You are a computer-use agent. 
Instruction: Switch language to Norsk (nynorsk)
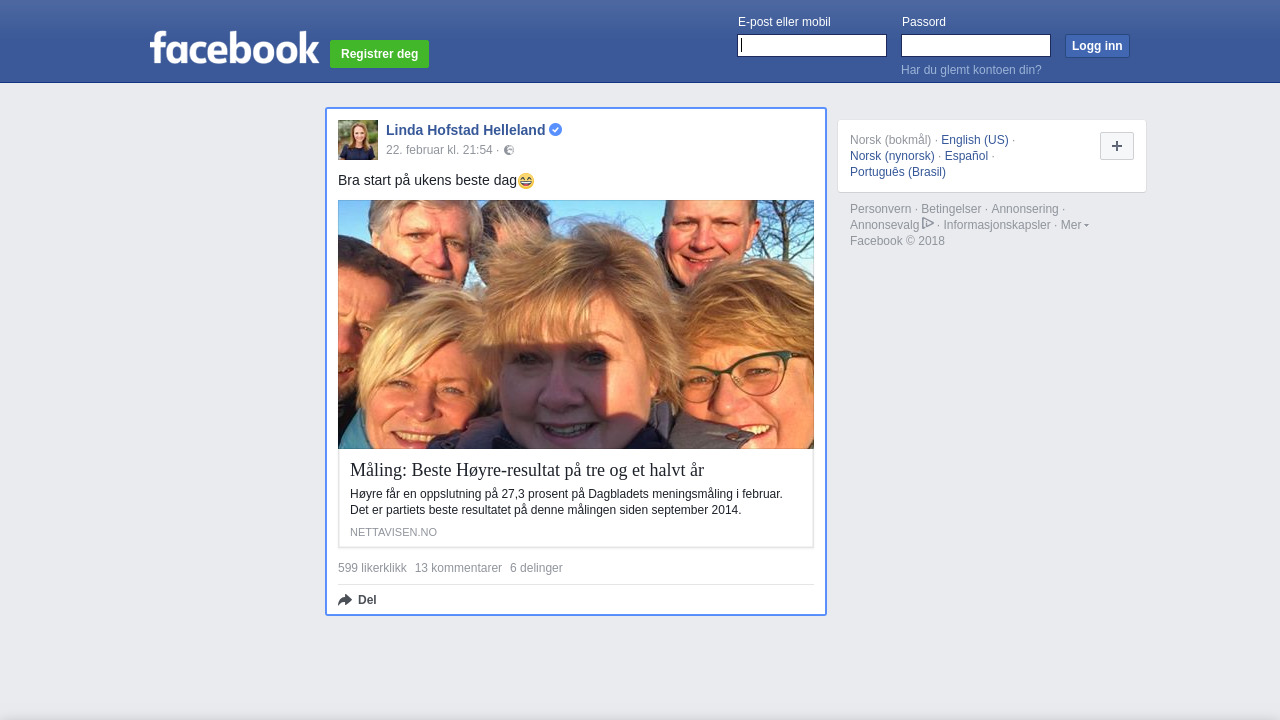(892, 156)
